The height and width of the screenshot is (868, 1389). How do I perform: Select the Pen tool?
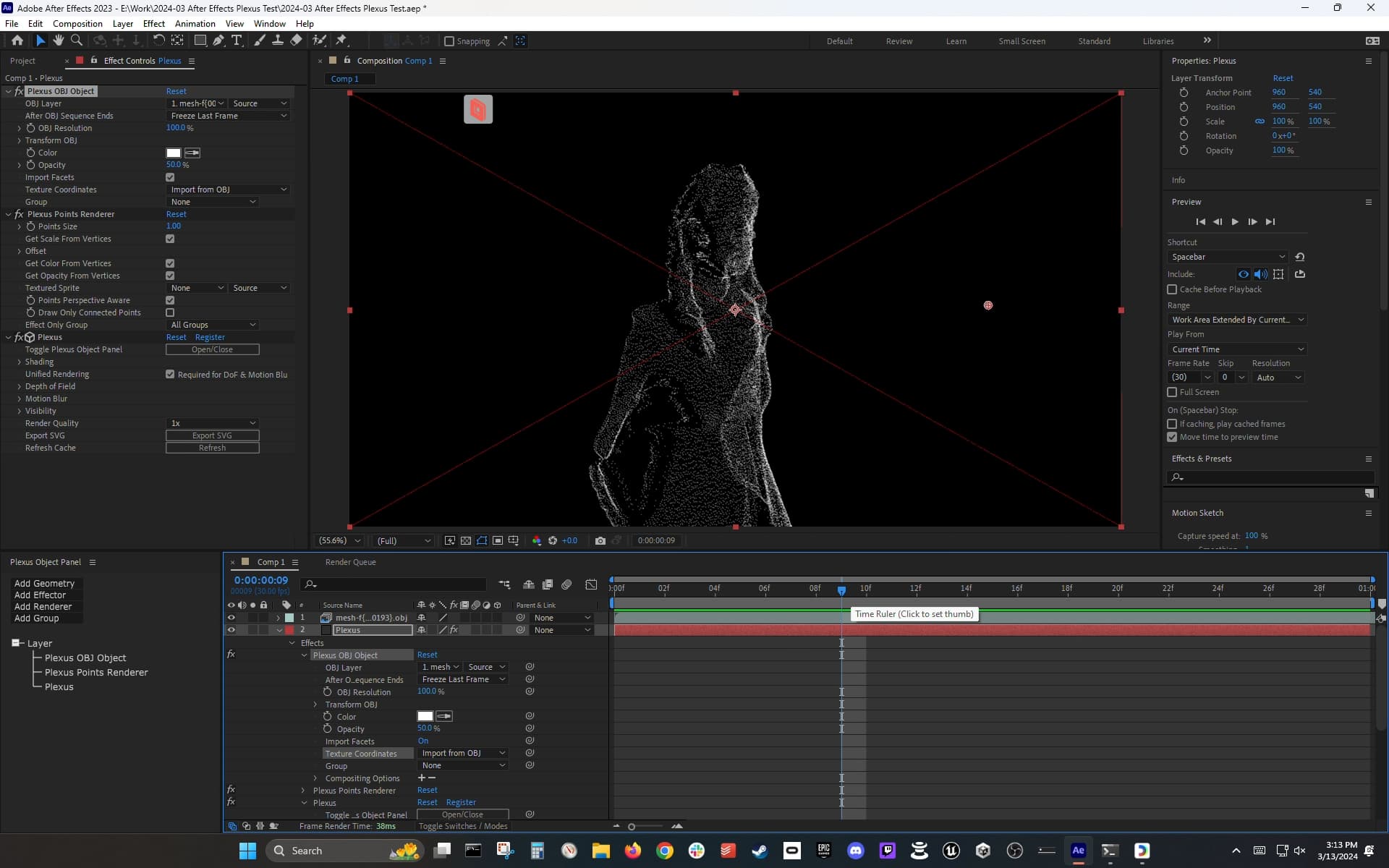pyautogui.click(x=218, y=41)
